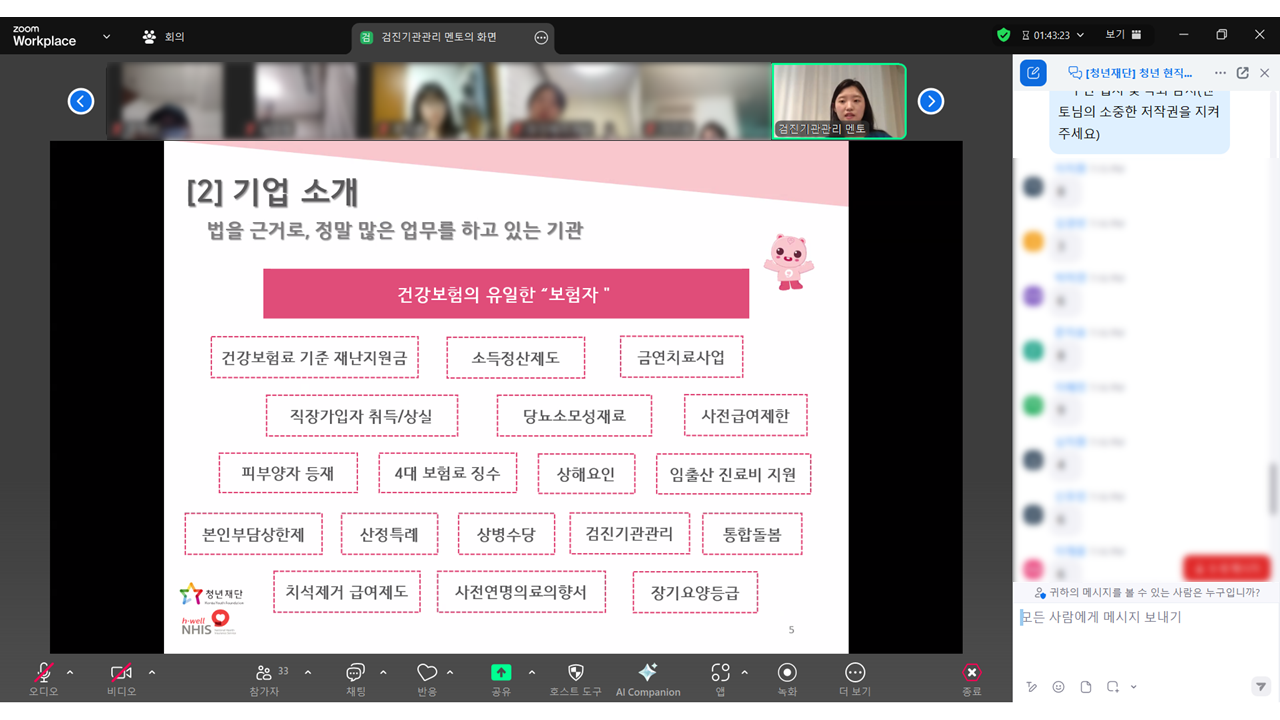The width and height of the screenshot is (1280, 720).
Task: Open the 보기 view menu
Action: tap(1122, 35)
